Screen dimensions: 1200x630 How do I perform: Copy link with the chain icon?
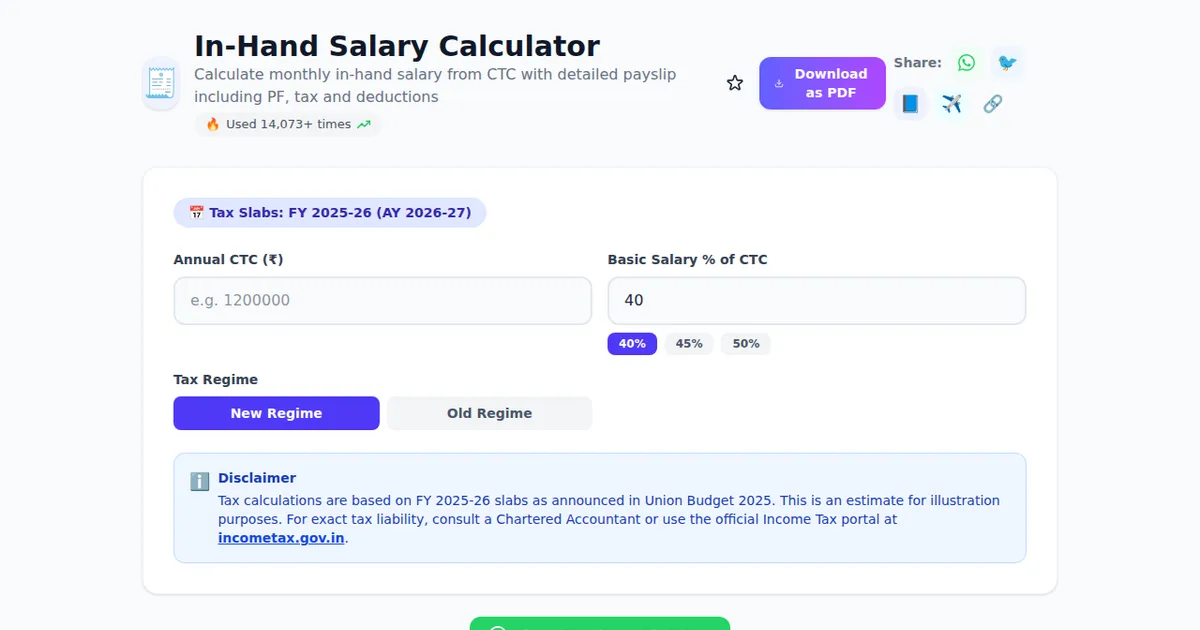click(992, 104)
